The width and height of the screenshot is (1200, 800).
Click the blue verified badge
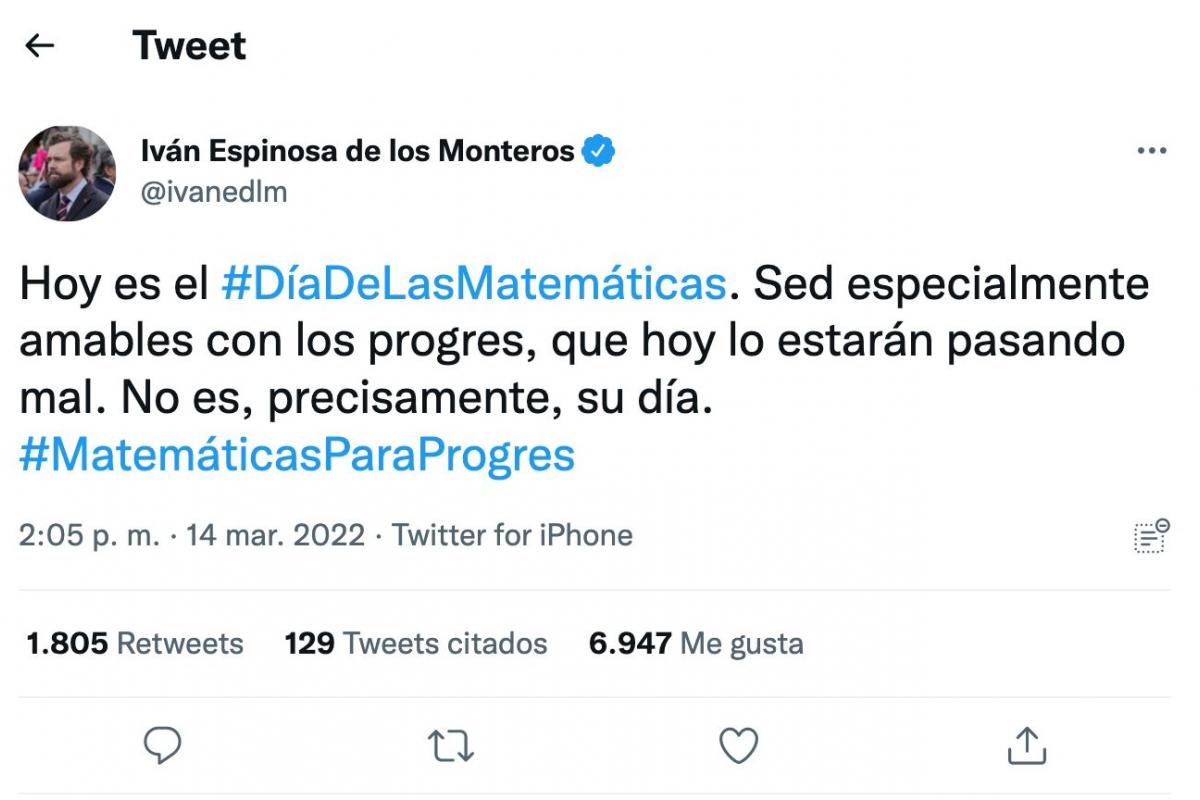pos(599,151)
